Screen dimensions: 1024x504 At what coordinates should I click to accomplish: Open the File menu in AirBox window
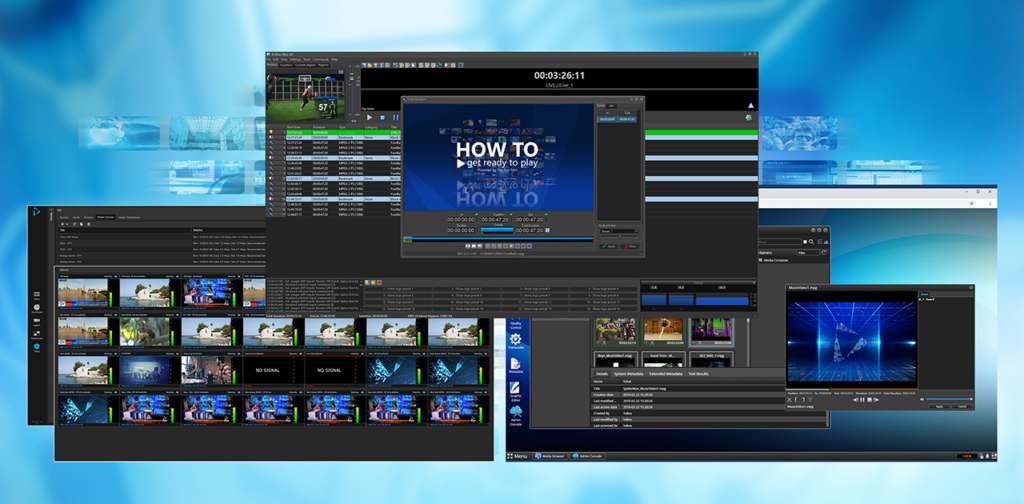click(x=268, y=59)
